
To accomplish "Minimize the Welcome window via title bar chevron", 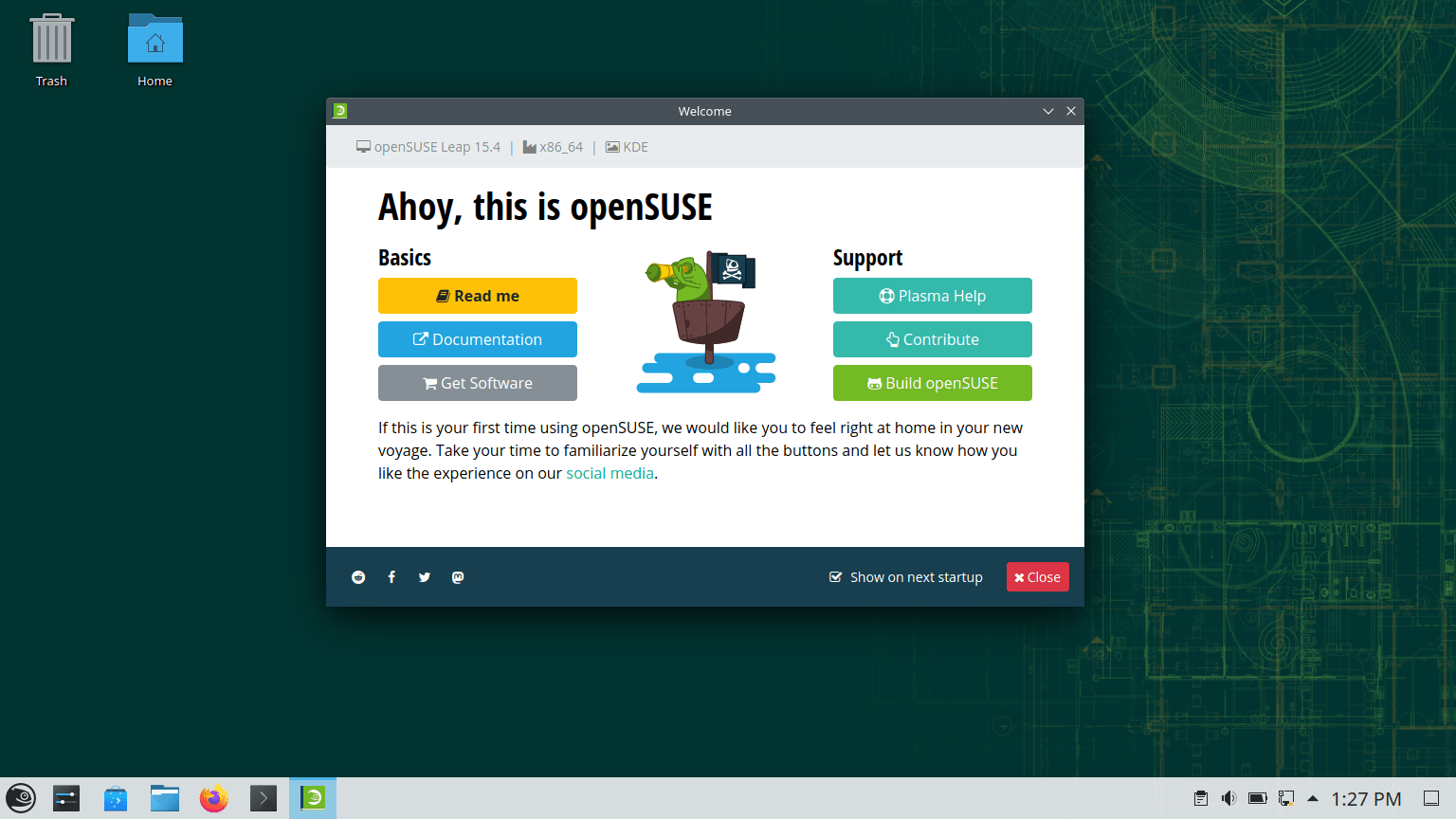I will point(1048,111).
